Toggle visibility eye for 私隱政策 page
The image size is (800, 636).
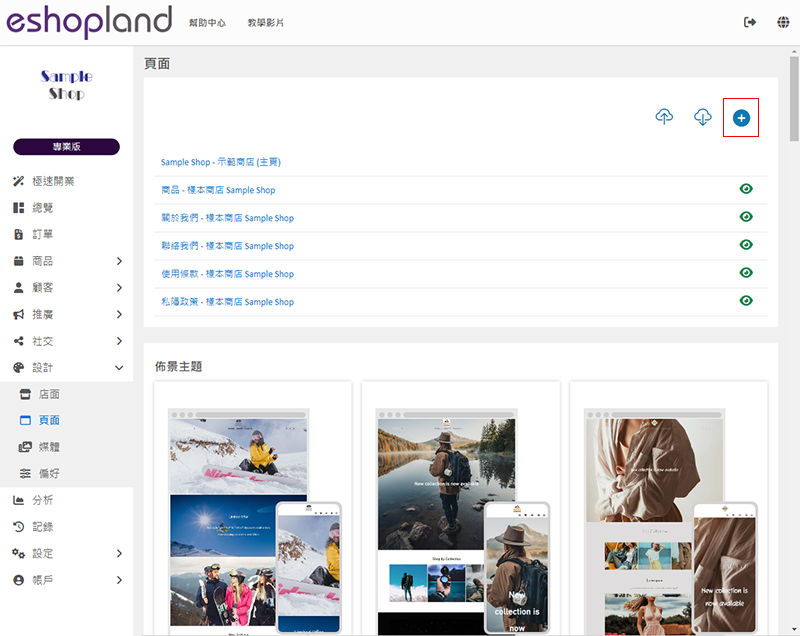(x=746, y=301)
